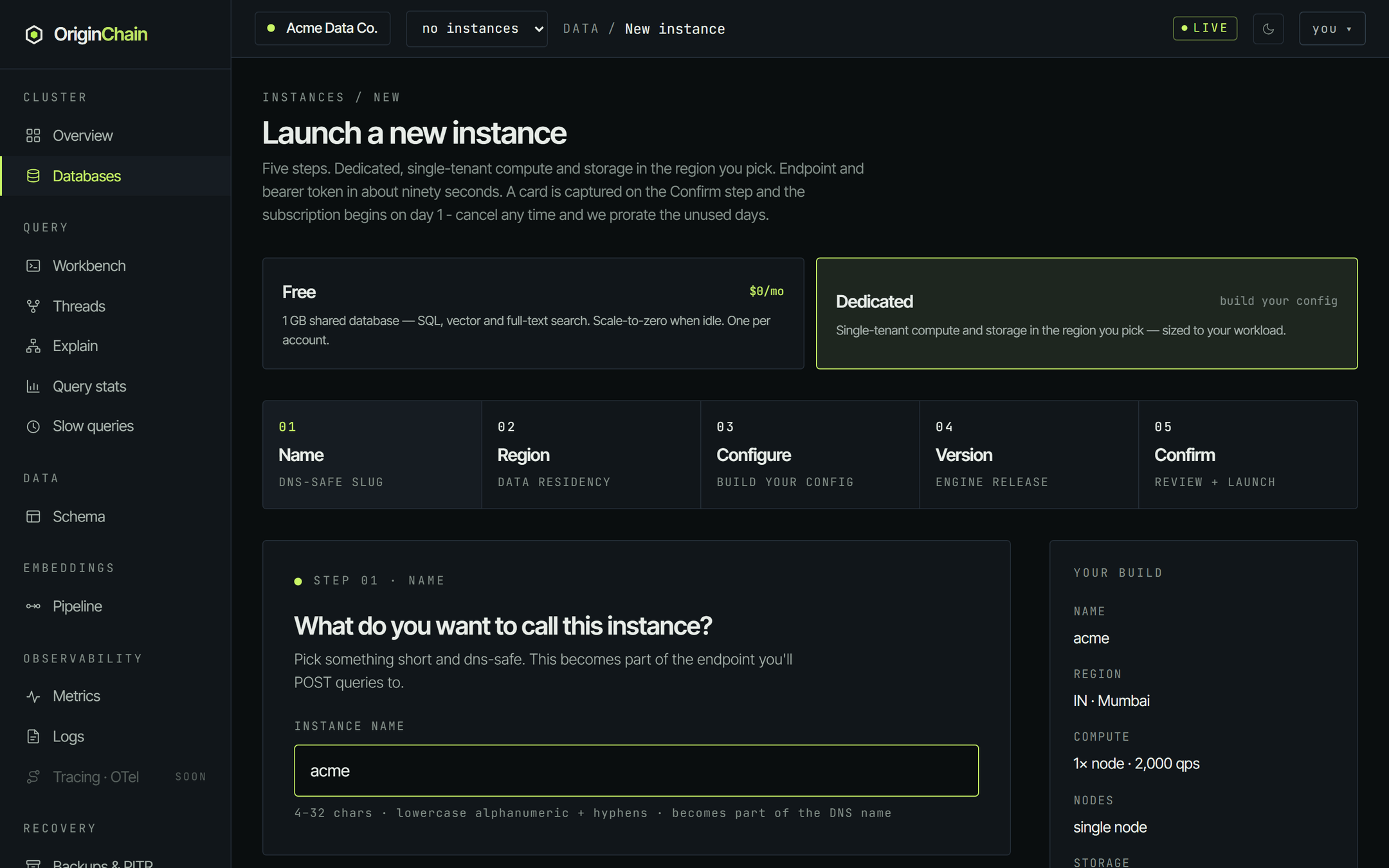Click the INSTANCES breadcrumb above the heading
The image size is (1389, 868).
pos(304,97)
